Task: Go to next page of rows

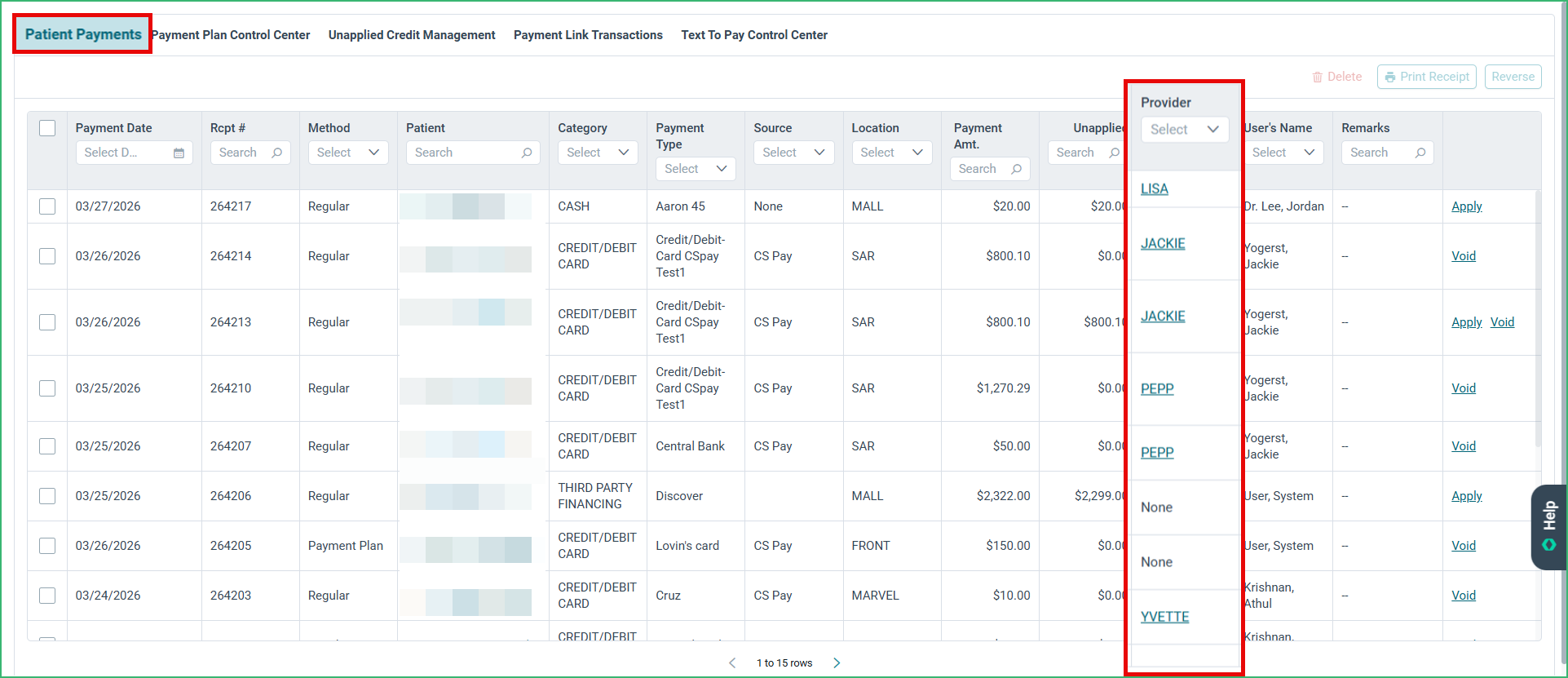Action: point(837,662)
